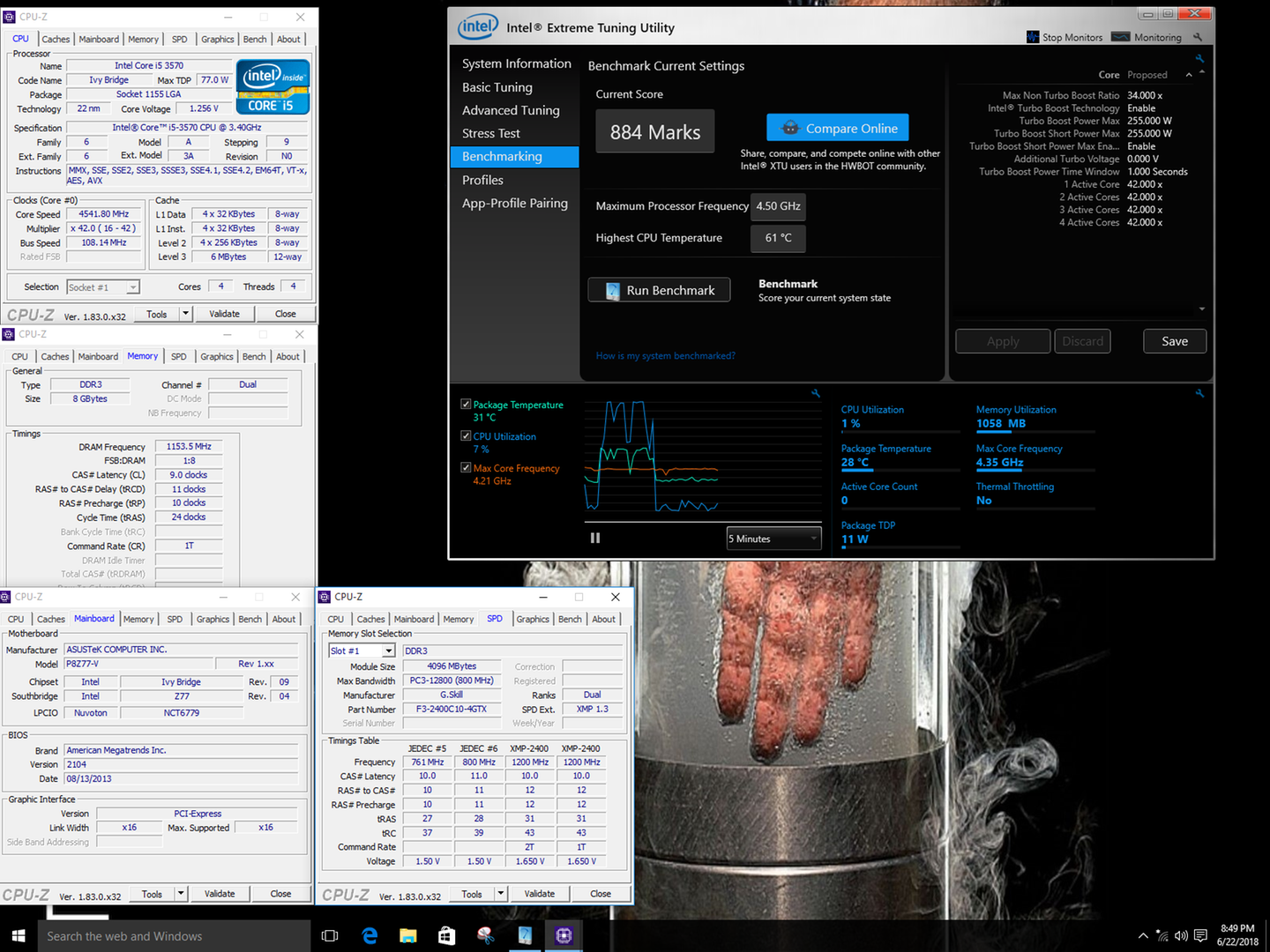
Task: Click the Intel logo in XTU
Action: click(x=478, y=26)
